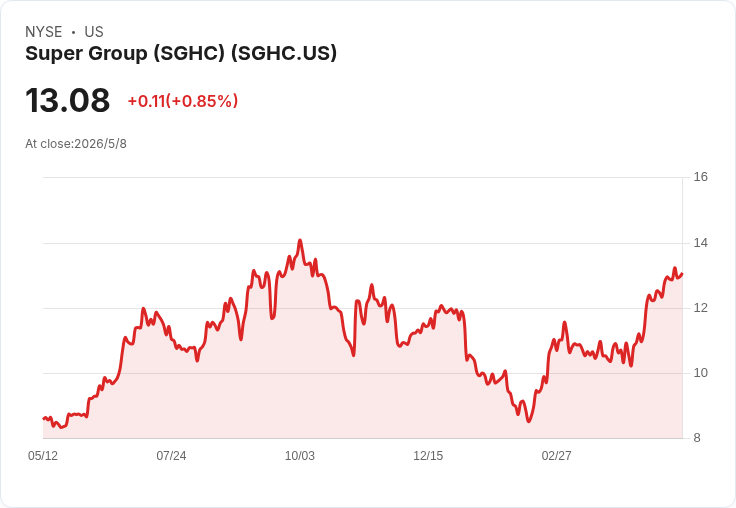736x508 pixels.
Task: Click the 05/12 x-axis date label
Action: click(x=43, y=456)
